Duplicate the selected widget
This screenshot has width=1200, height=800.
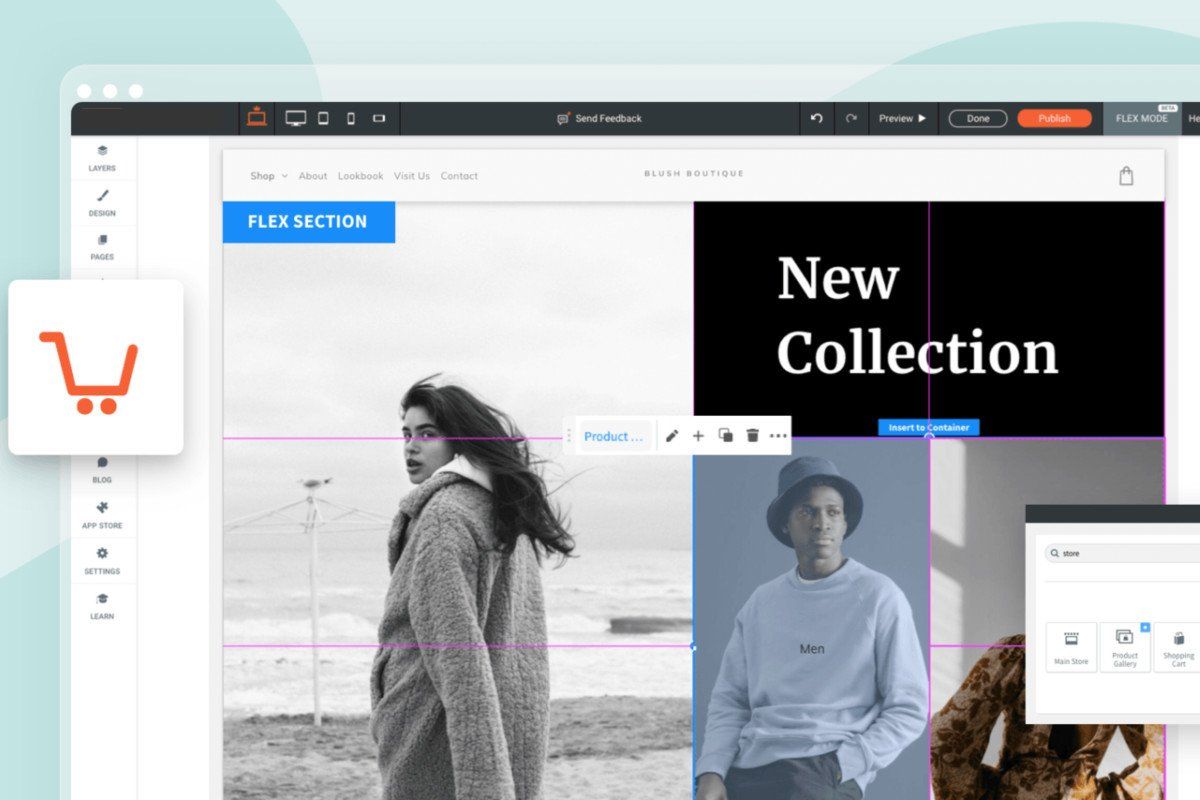726,435
